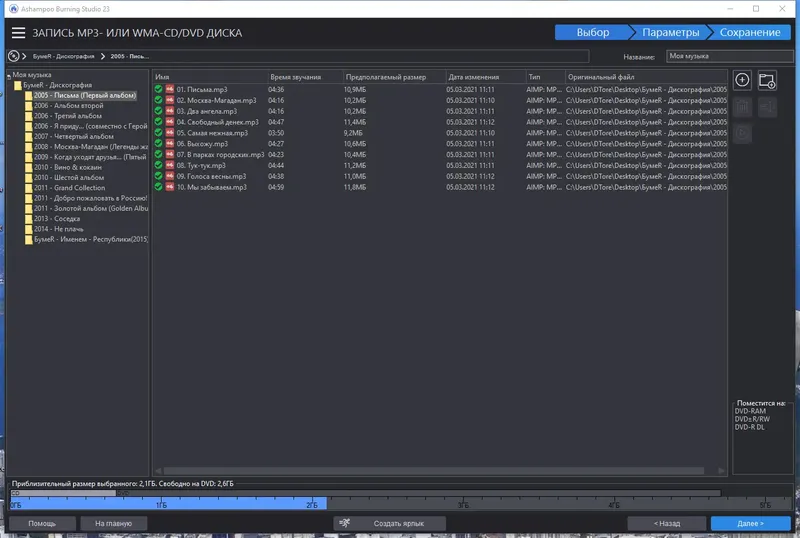Click the add files plus icon
800x538 pixels.
point(742,80)
